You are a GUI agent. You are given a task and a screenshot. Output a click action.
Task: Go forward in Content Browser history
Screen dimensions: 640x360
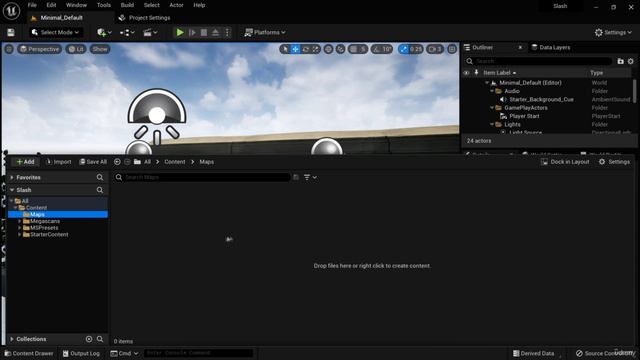pos(127,162)
